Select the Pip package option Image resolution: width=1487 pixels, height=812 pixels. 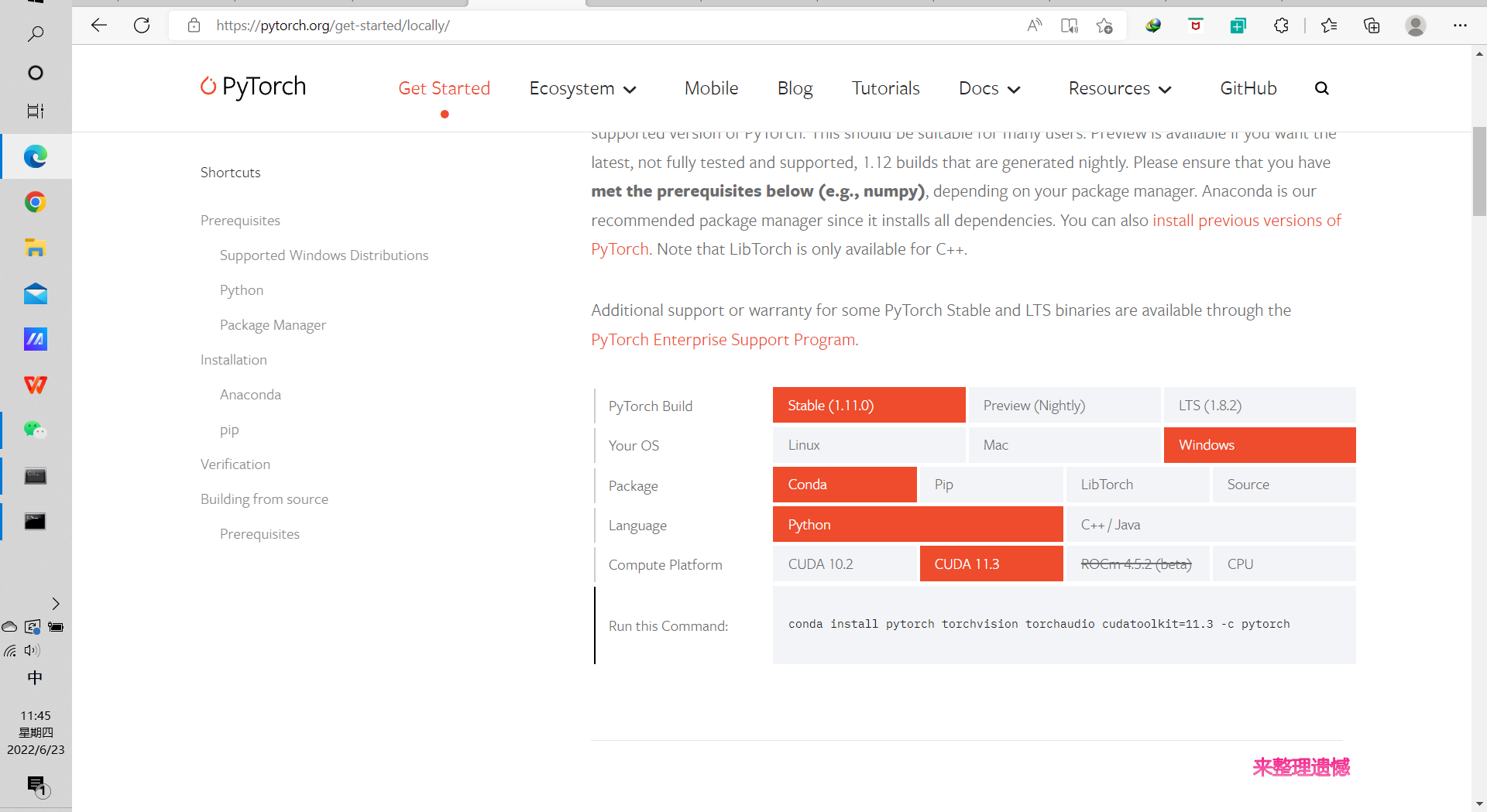[991, 485]
